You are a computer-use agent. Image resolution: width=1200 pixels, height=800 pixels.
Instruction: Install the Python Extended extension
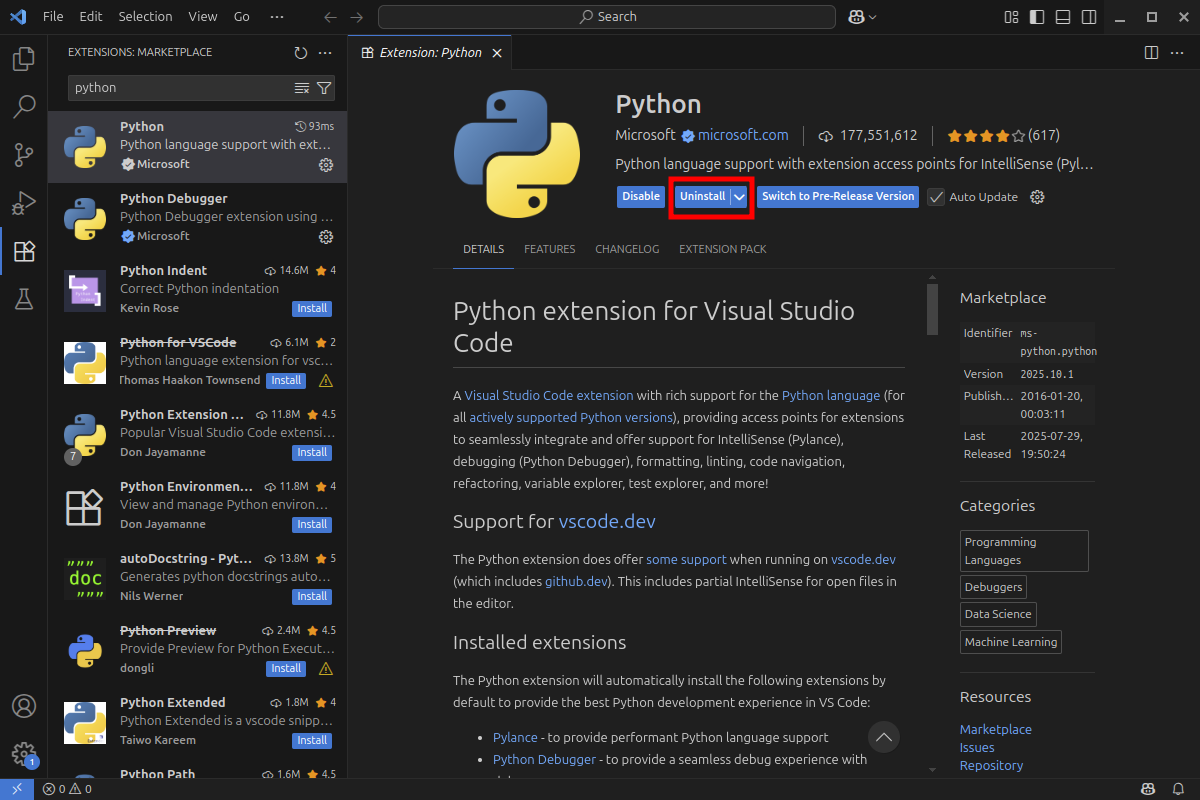(312, 741)
